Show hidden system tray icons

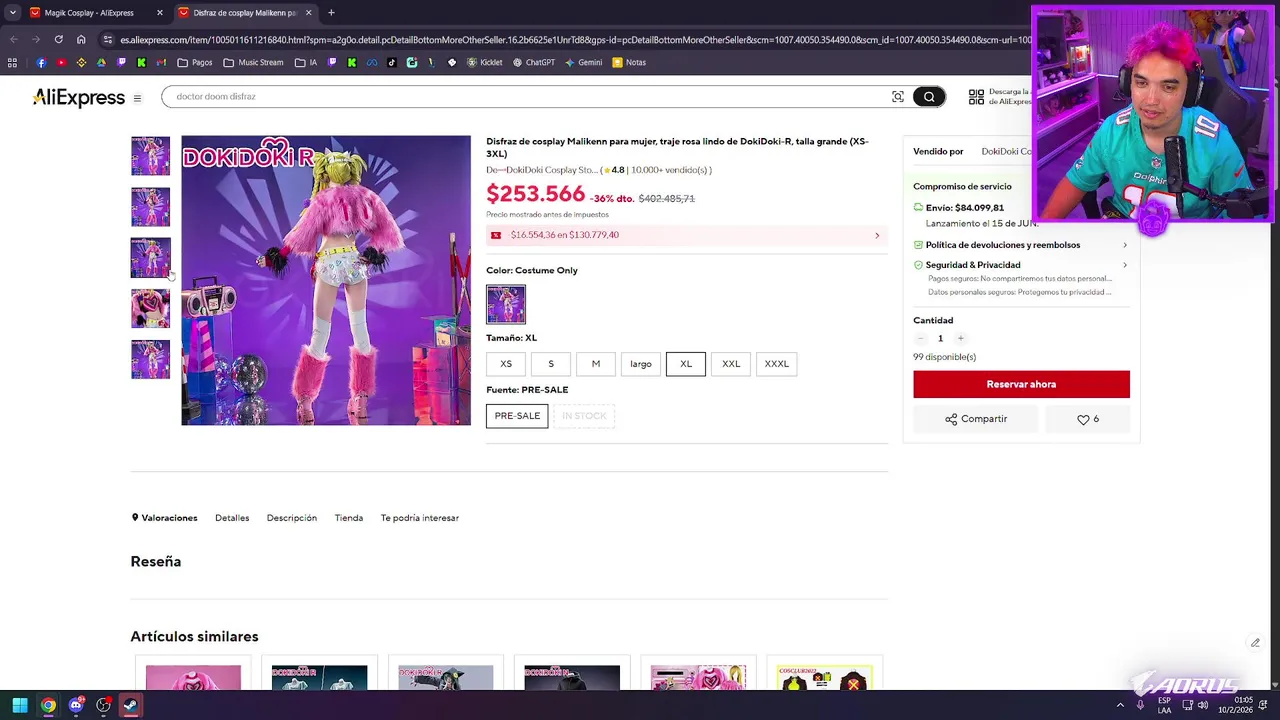(x=1120, y=705)
